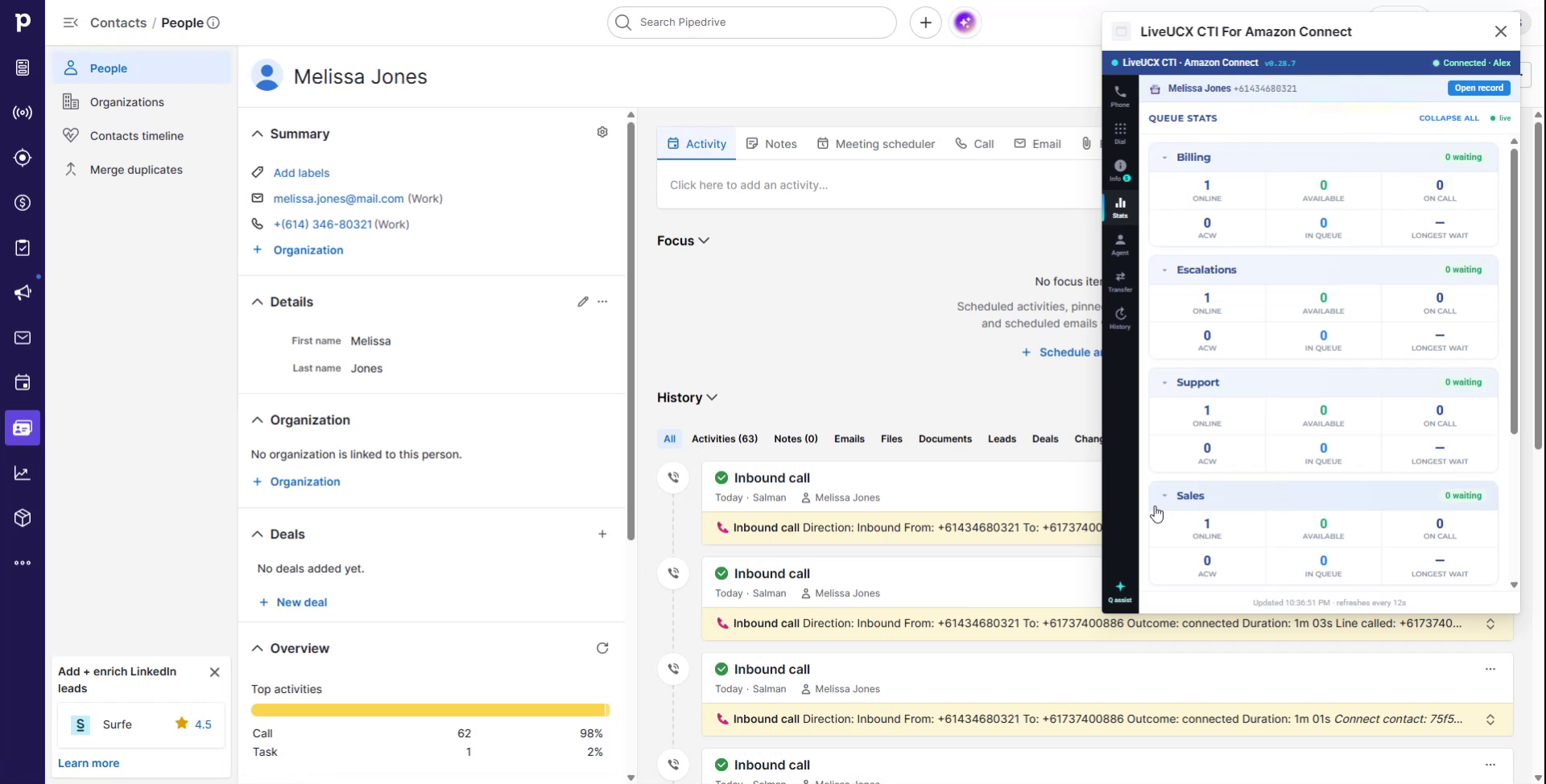This screenshot has width=1546, height=784.
Task: Refresh the Overview section
Action: pyautogui.click(x=602, y=648)
